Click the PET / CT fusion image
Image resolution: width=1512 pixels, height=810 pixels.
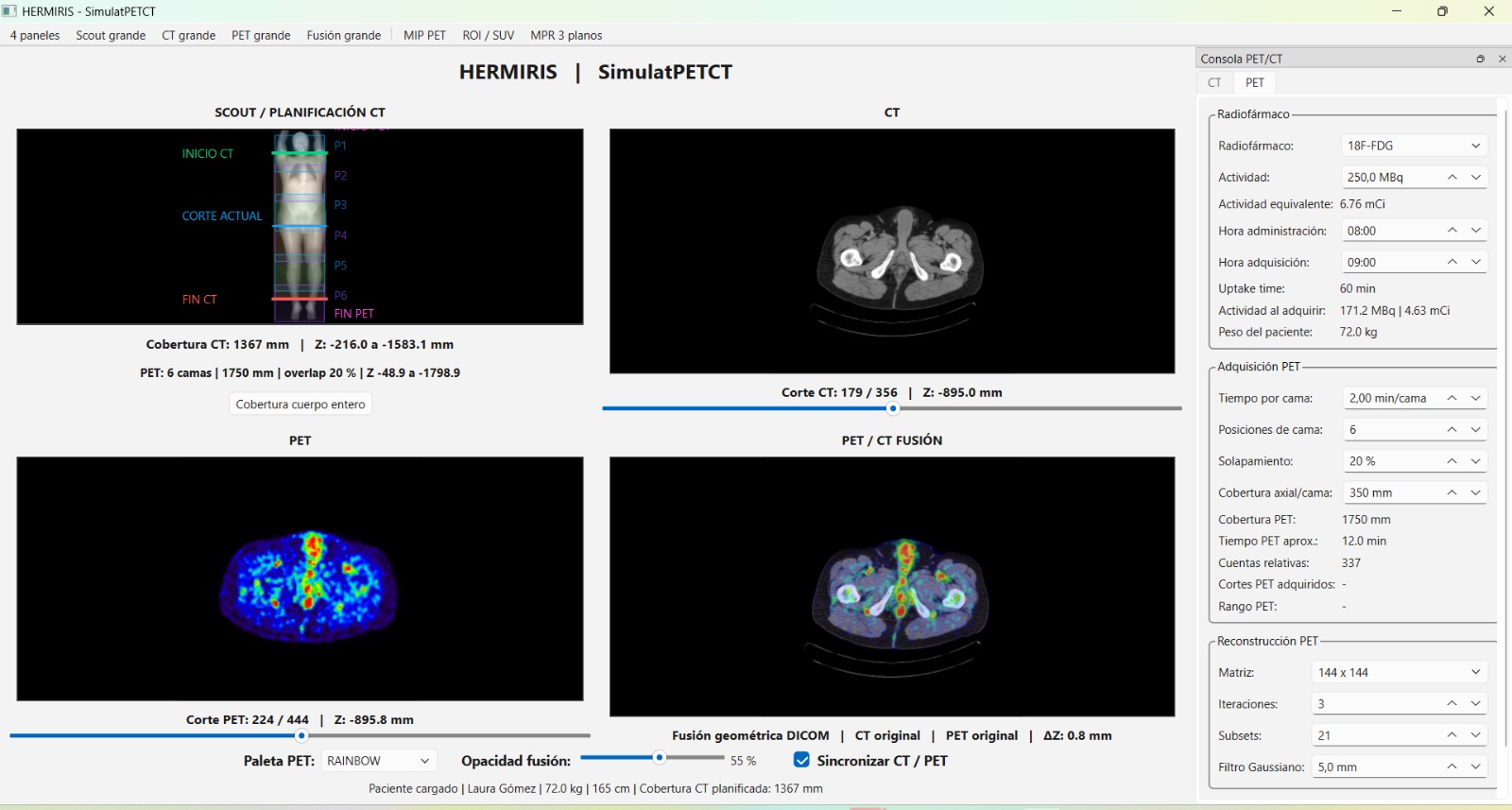(x=892, y=587)
